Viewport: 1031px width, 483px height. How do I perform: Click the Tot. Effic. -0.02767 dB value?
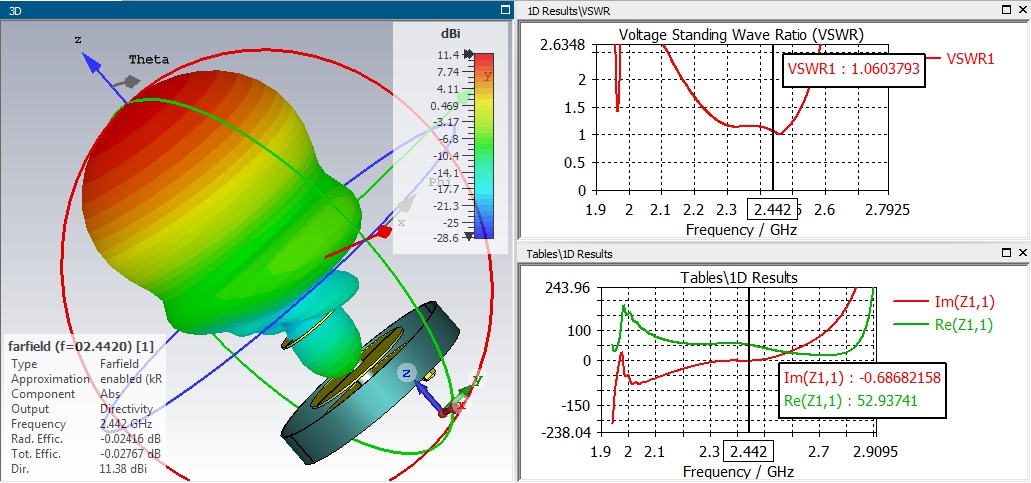(131, 454)
